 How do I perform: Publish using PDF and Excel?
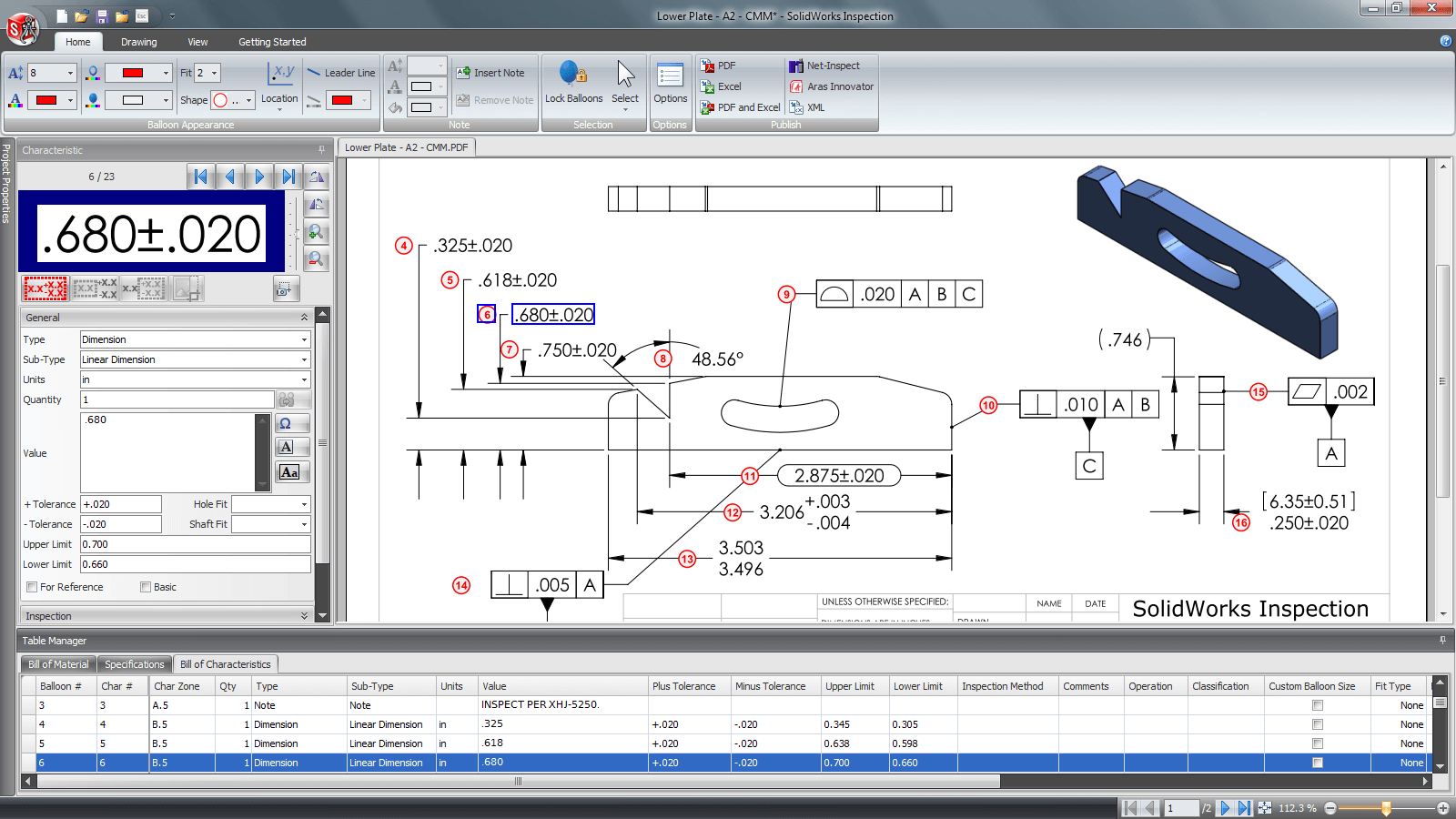pyautogui.click(x=740, y=107)
